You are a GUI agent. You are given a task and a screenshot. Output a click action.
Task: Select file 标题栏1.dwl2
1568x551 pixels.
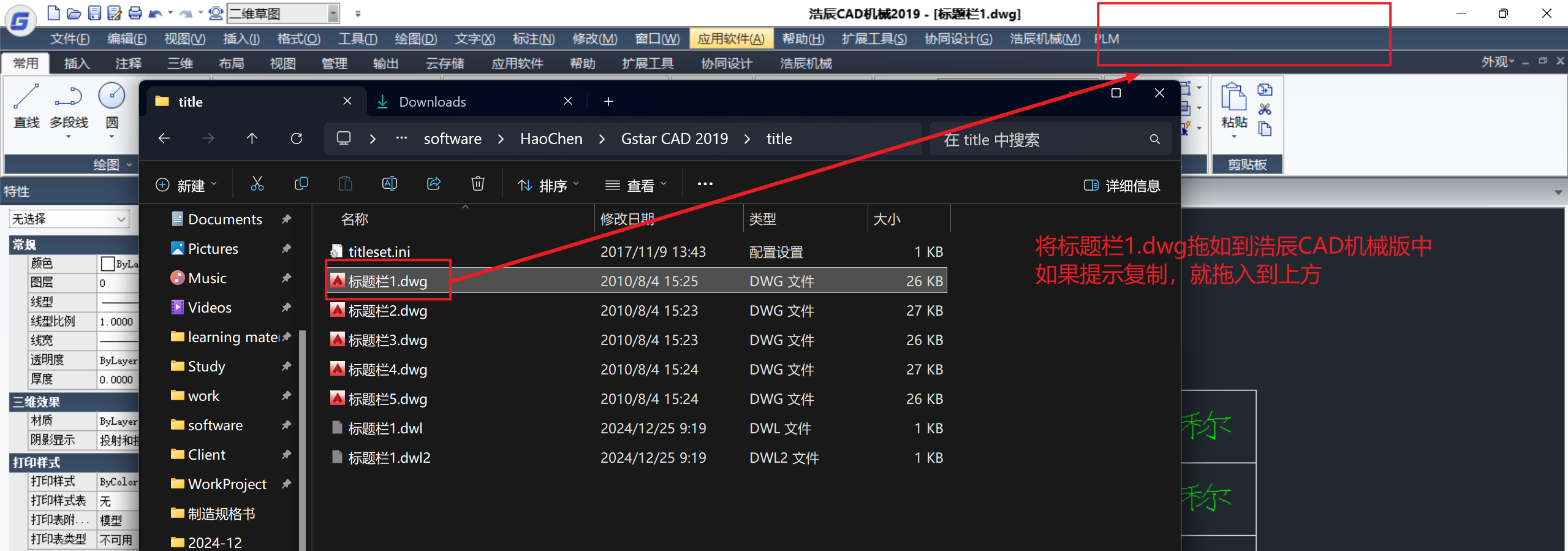637,457
